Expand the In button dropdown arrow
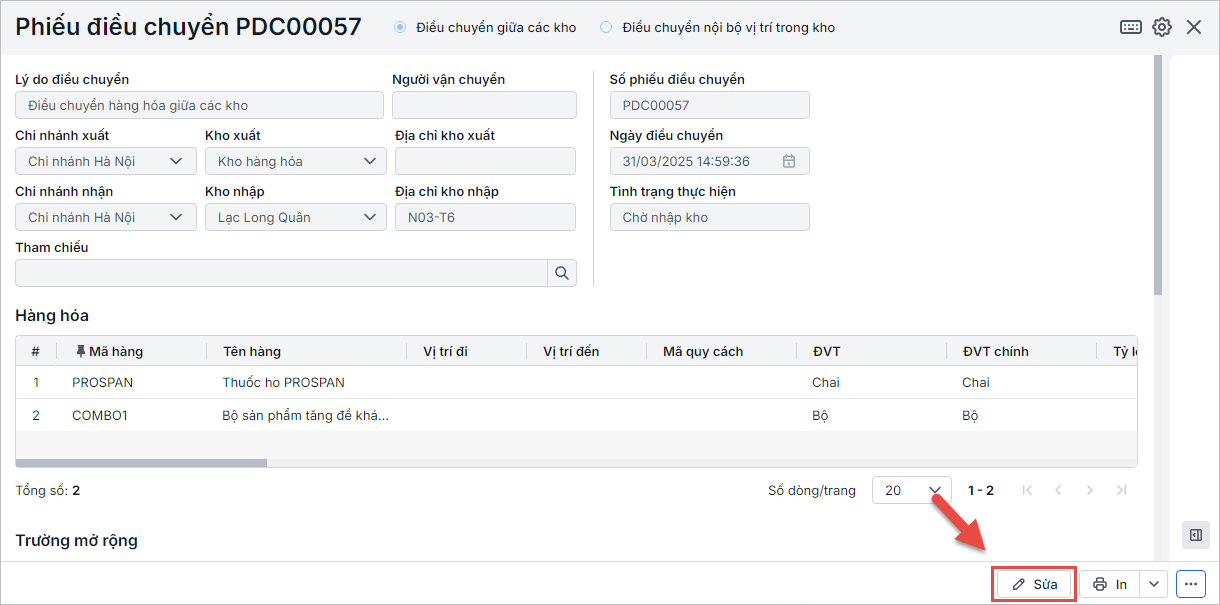This screenshot has width=1220, height=605. [1154, 584]
